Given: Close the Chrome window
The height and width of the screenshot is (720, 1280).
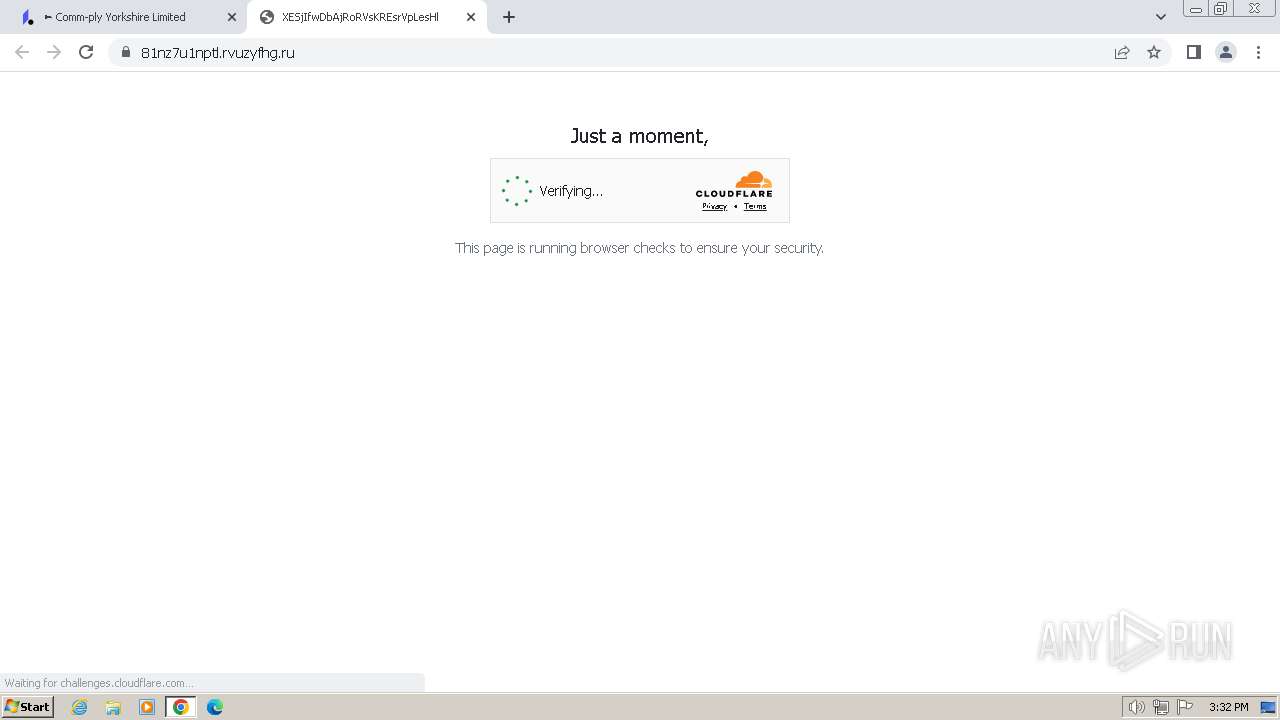Looking at the screenshot, I should 1254,9.
